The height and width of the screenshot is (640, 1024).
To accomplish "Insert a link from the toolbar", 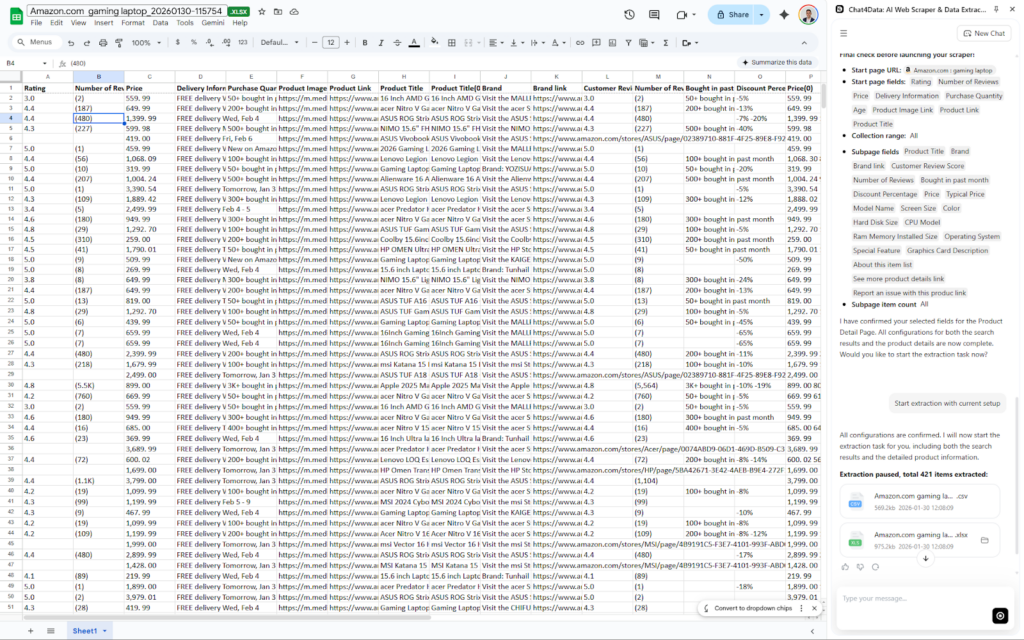I will pos(580,42).
